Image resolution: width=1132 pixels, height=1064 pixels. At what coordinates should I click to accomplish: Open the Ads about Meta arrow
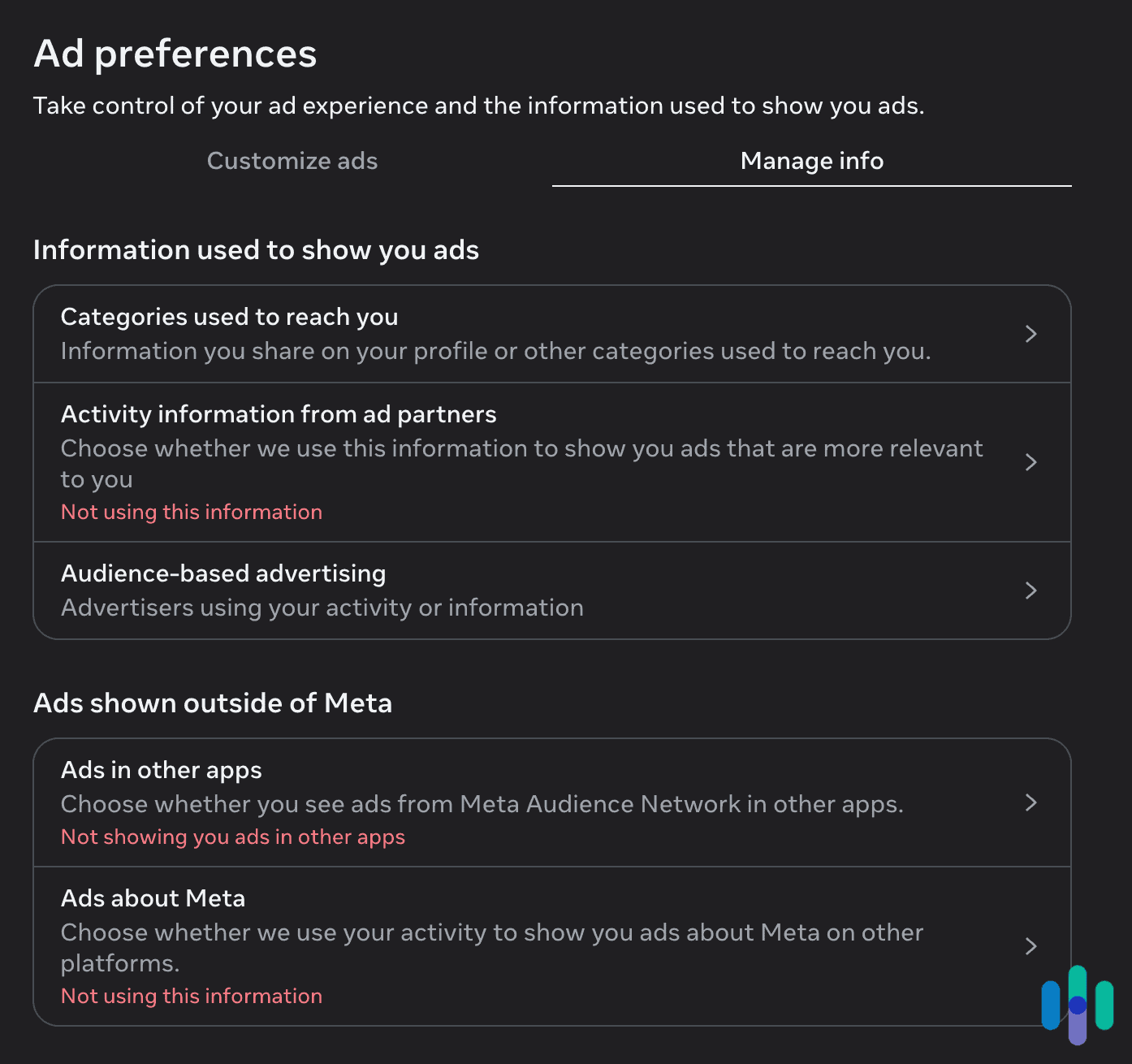click(1031, 946)
